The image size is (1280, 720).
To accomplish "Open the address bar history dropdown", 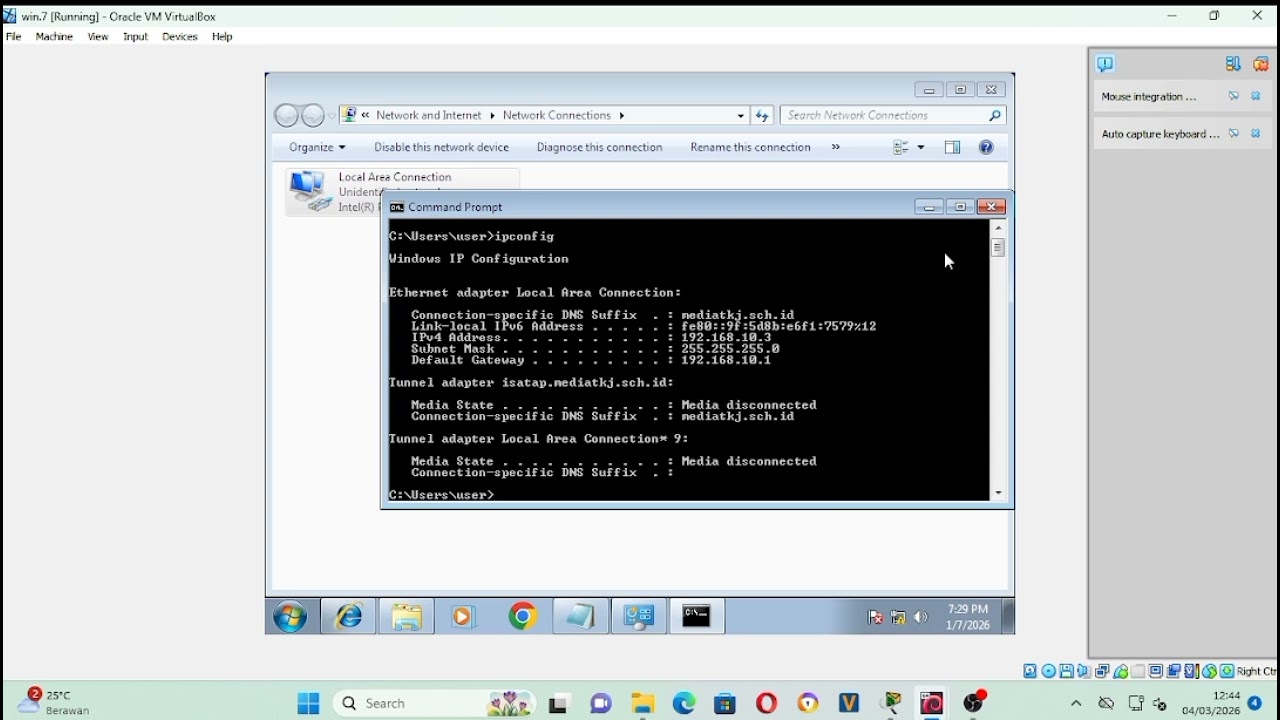I will [741, 116].
